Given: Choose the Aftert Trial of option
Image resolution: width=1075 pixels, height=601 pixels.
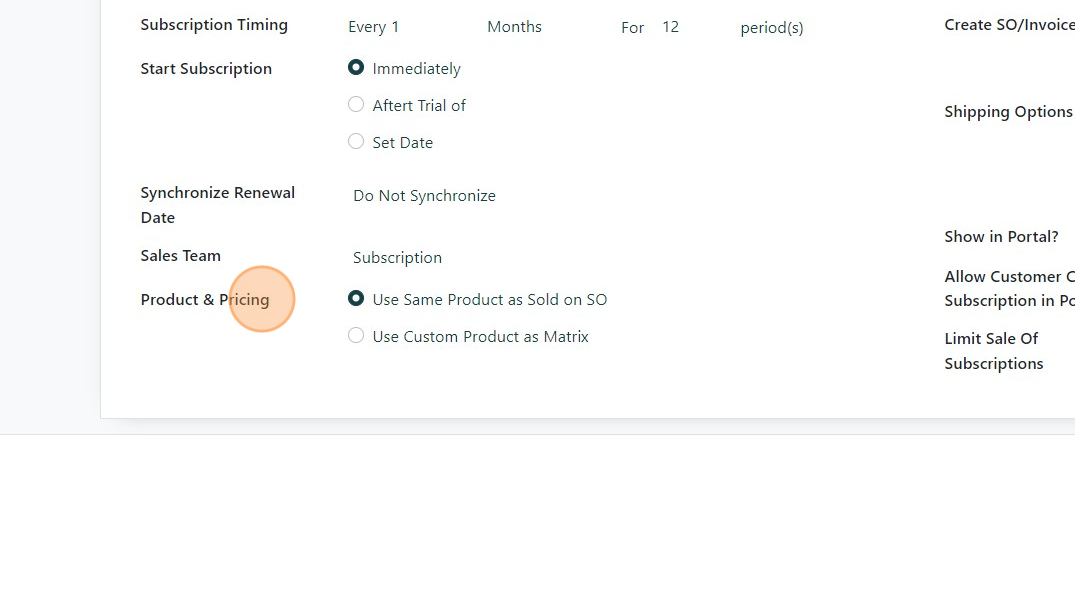Looking at the screenshot, I should pyautogui.click(x=356, y=105).
